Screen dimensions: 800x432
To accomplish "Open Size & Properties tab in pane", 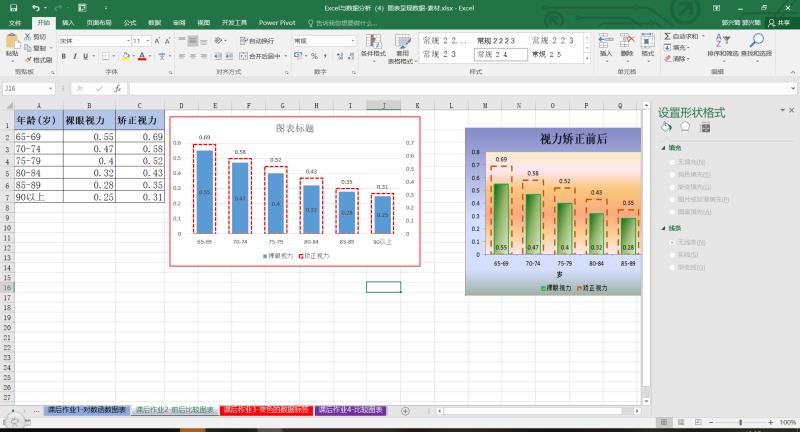I will pos(706,128).
